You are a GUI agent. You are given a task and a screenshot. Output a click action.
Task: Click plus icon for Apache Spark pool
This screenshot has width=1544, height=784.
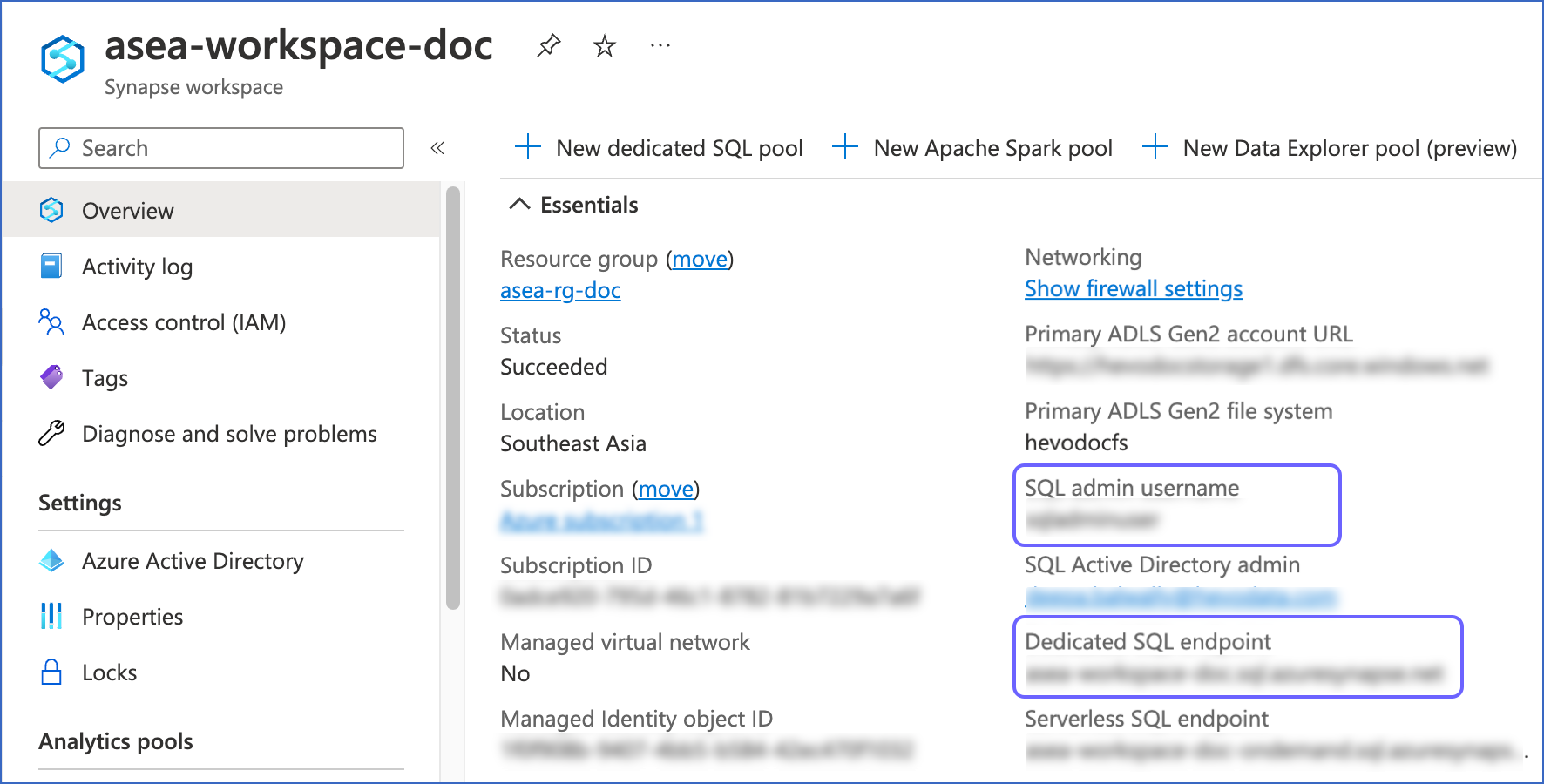point(845,147)
